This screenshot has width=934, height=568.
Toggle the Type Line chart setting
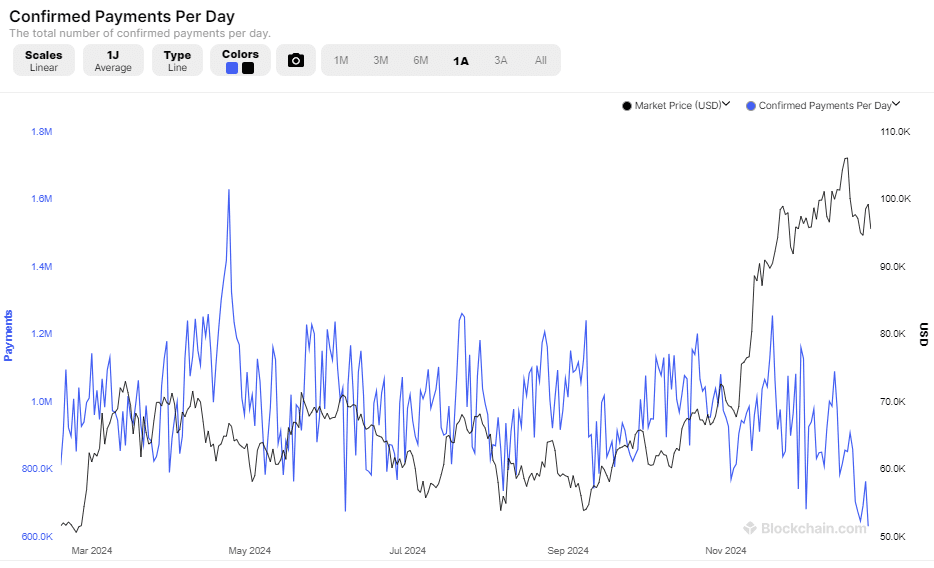coord(177,60)
